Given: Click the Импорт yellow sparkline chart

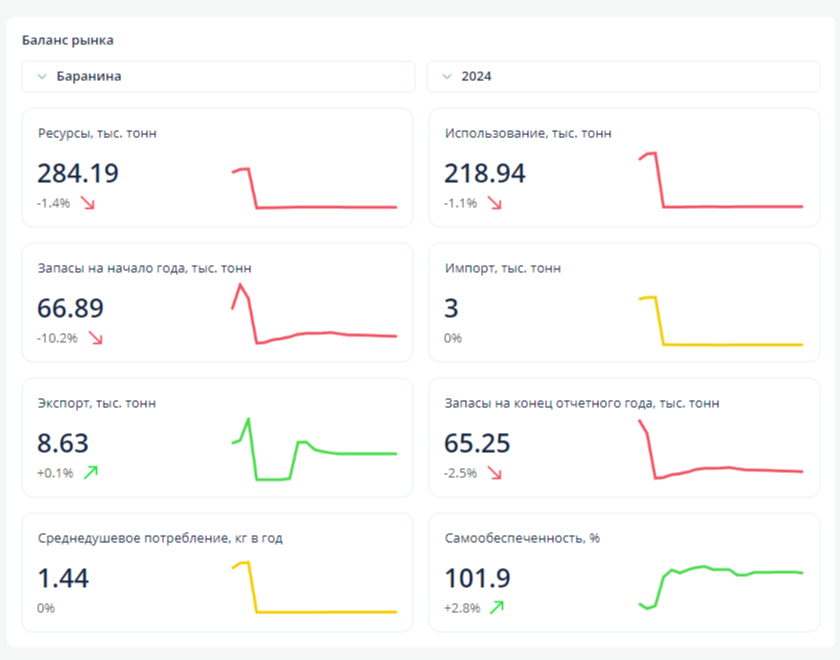Looking at the screenshot, I should 720,321.
